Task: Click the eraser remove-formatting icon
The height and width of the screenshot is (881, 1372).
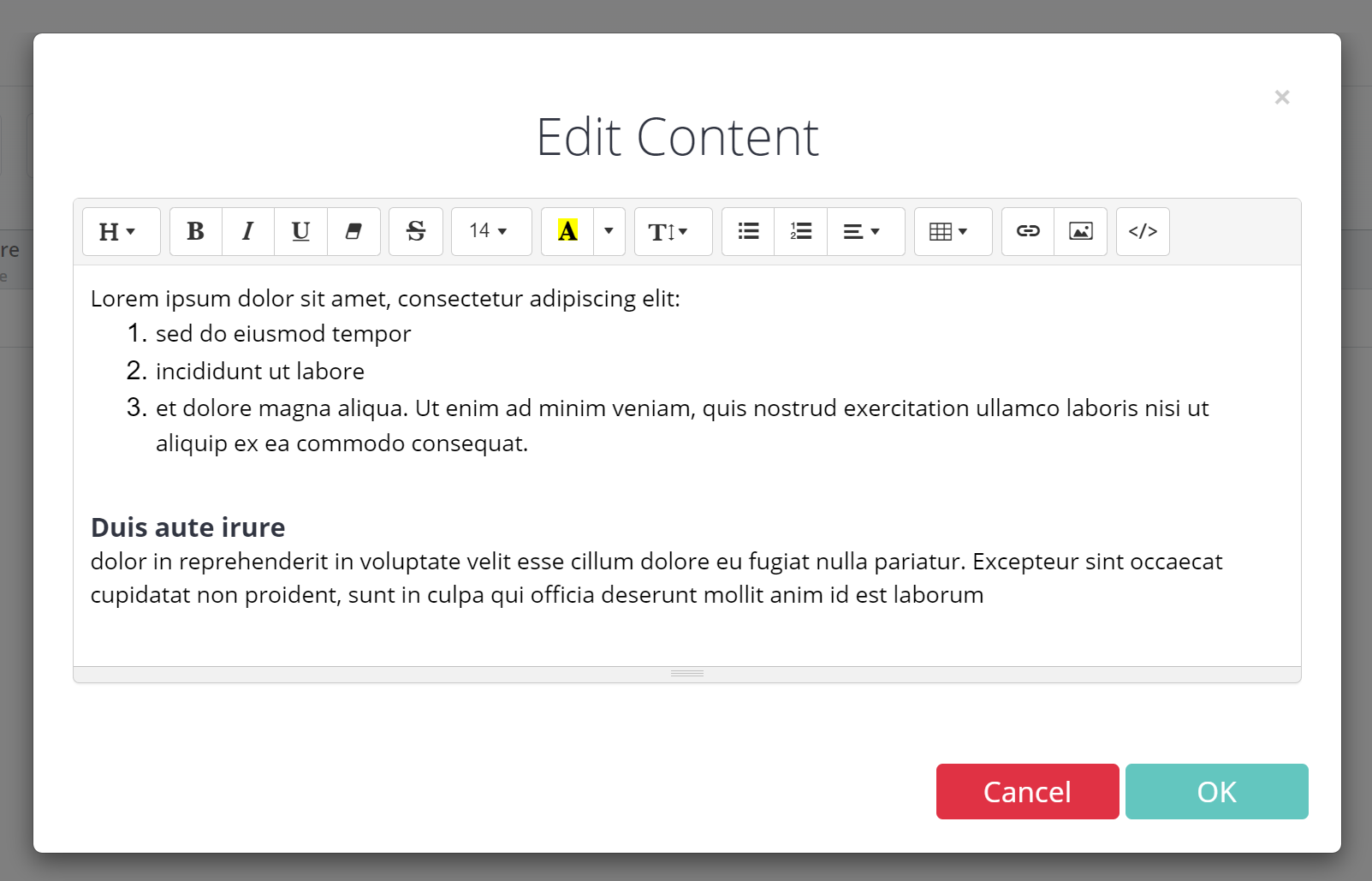Action: tap(353, 231)
